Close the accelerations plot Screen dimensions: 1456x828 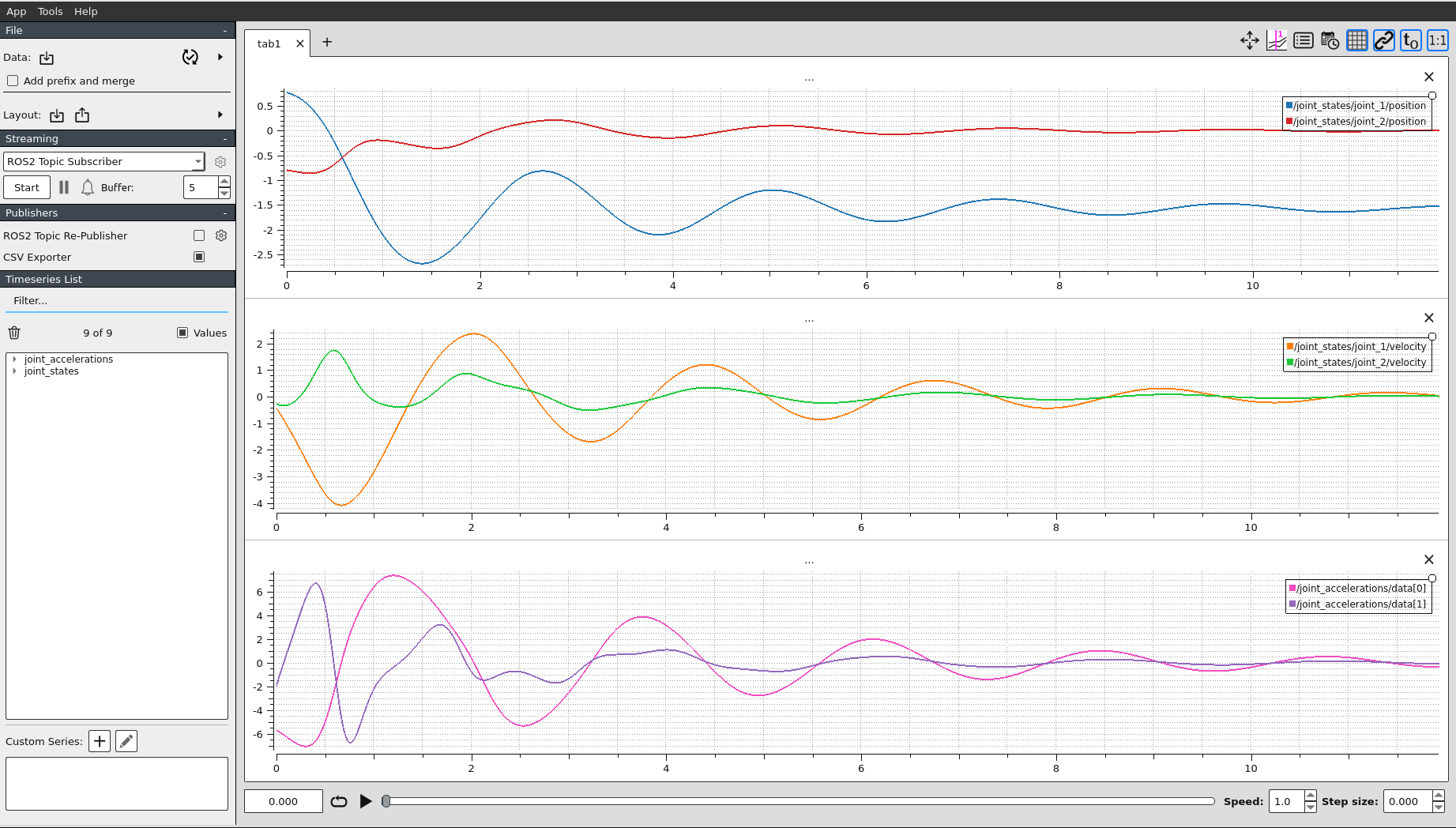click(1429, 559)
